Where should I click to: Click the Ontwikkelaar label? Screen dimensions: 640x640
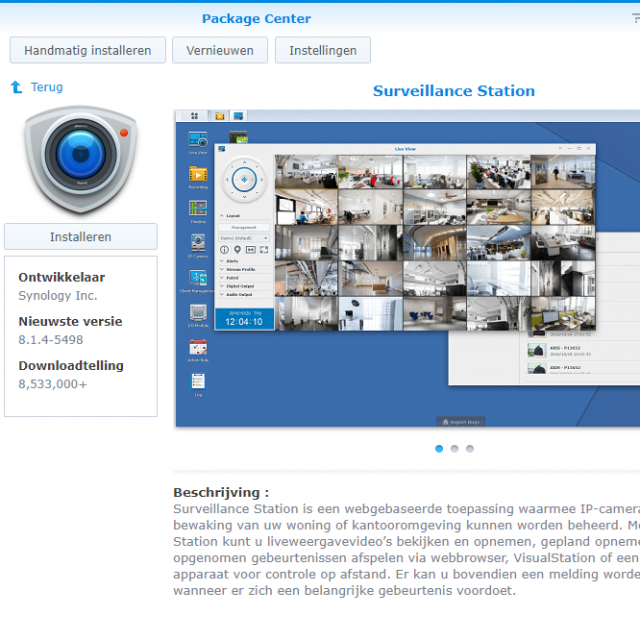pos(62,277)
